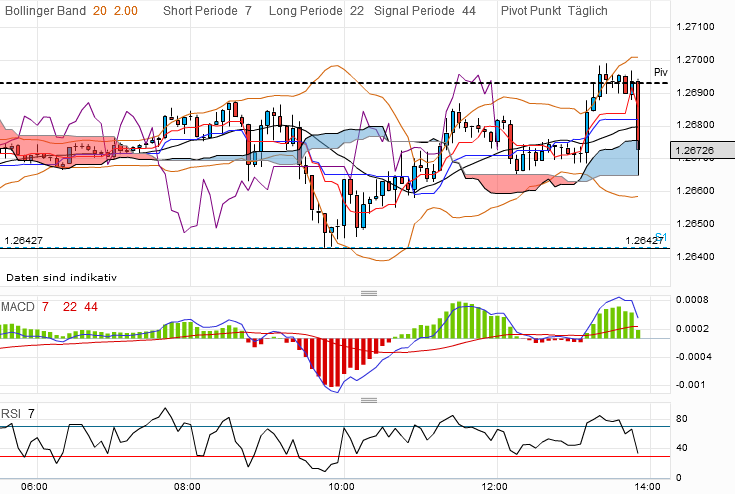Click the 06:00 time axis label
Viewport: 735px width, 494px height.
tap(34, 487)
